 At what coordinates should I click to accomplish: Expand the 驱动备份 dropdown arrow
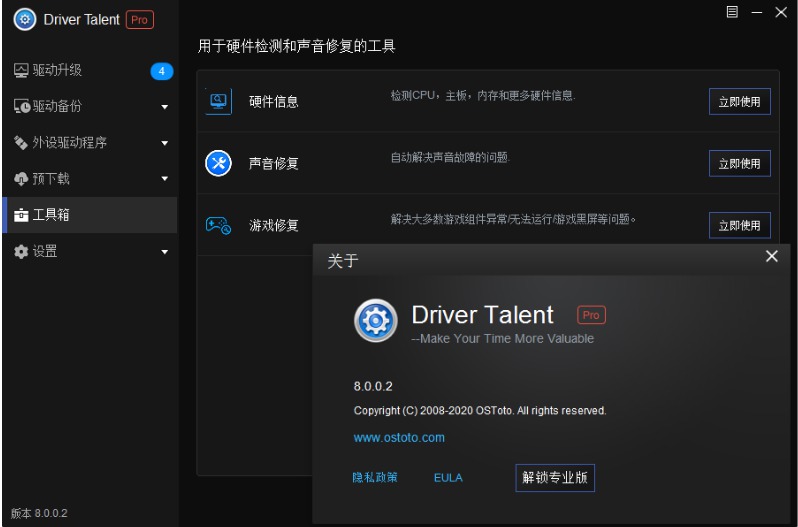(164, 107)
